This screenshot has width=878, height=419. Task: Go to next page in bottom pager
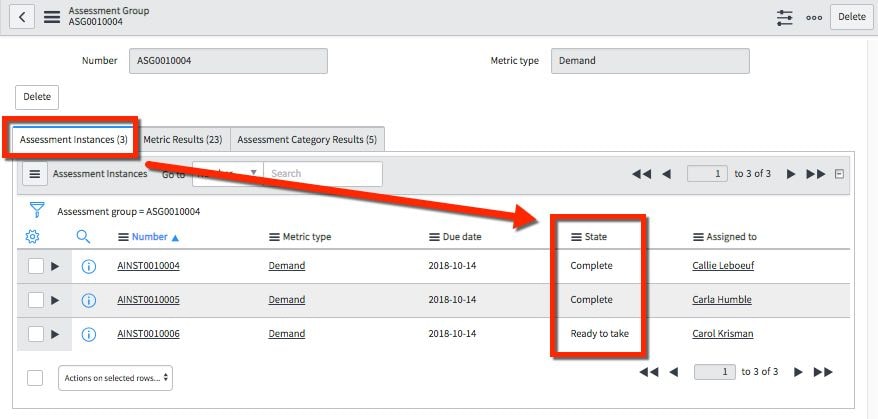pos(798,372)
